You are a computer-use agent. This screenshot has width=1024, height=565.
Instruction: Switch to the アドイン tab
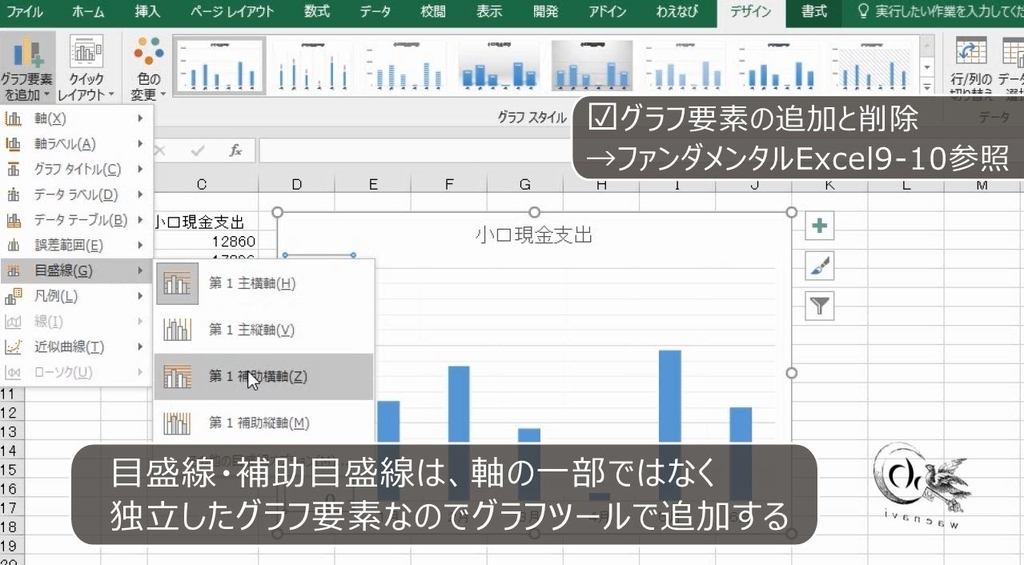click(x=607, y=12)
